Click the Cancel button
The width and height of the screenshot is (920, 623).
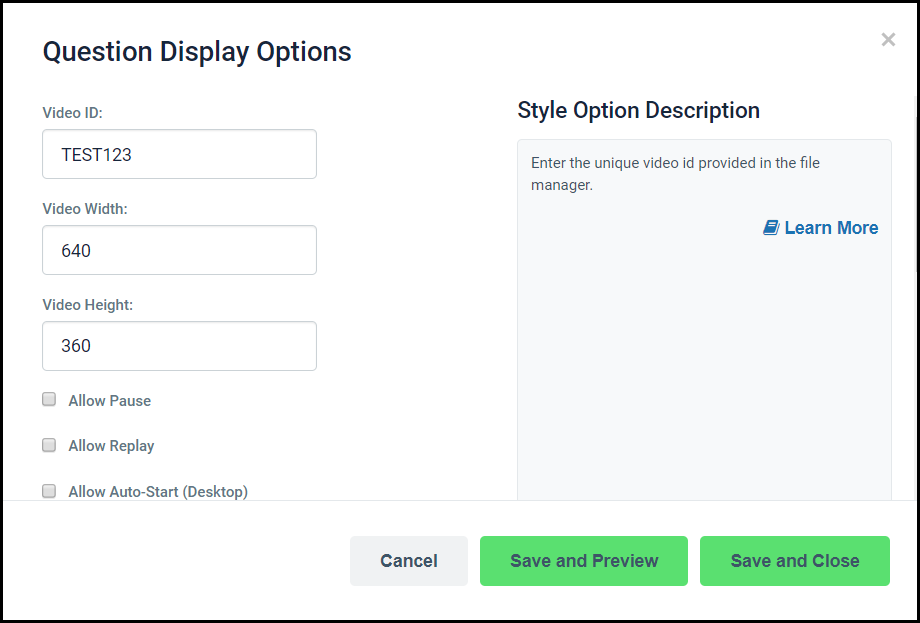tap(409, 561)
